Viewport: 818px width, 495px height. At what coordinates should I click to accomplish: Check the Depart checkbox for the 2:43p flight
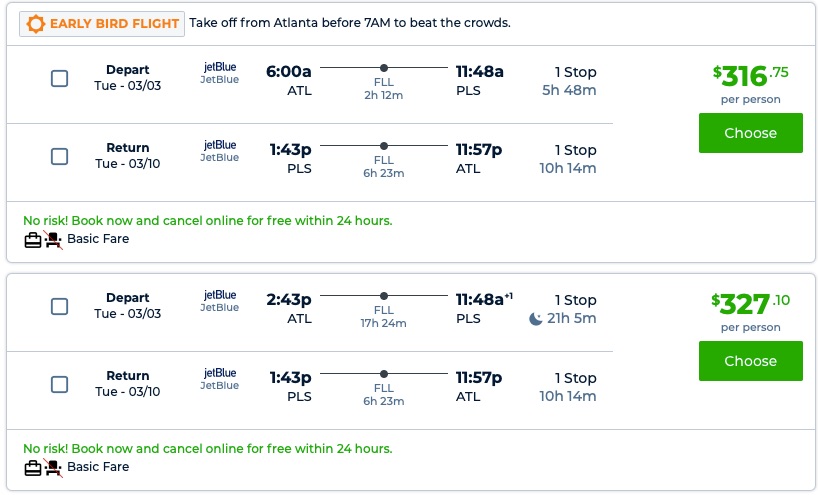(x=60, y=306)
